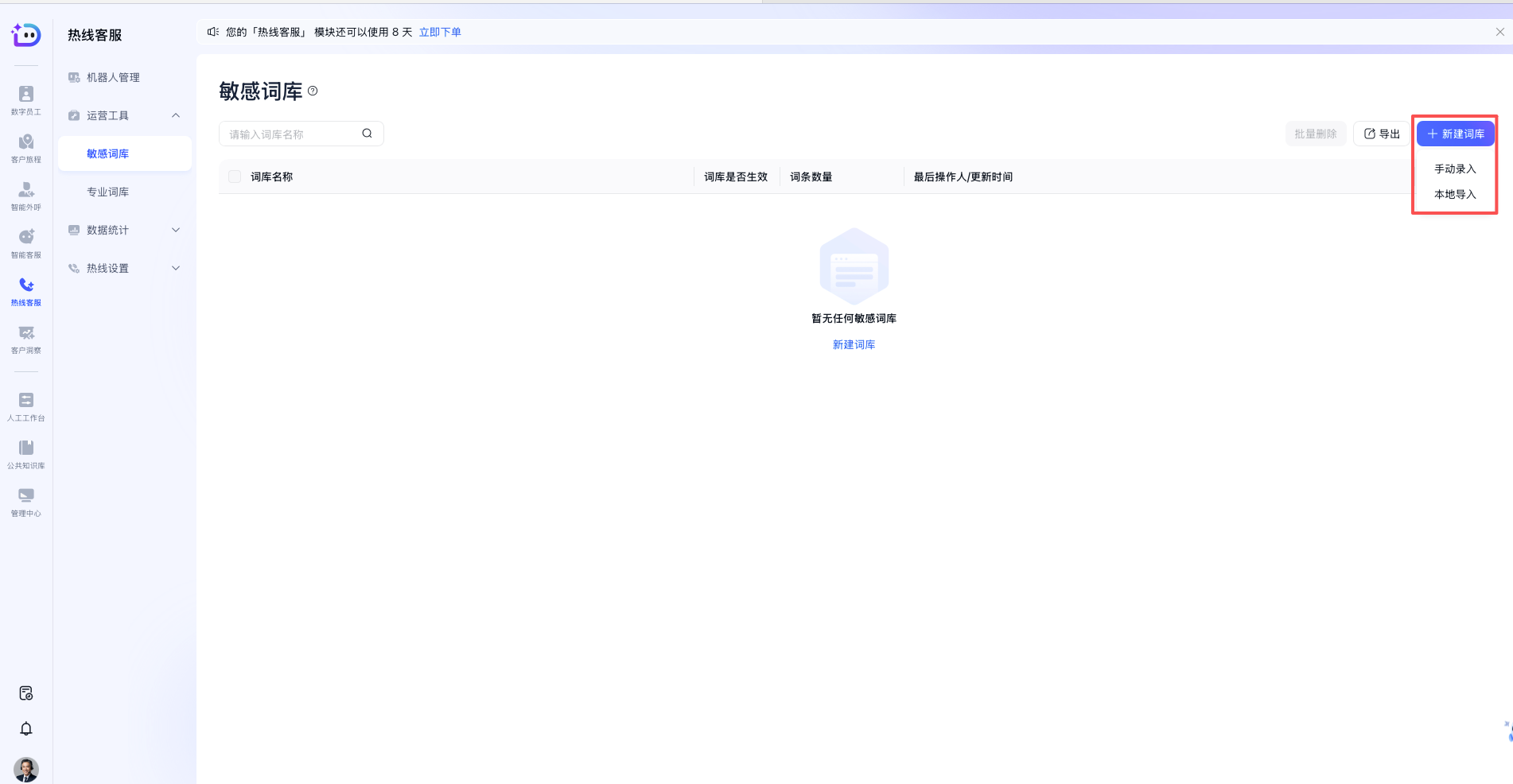Select 本地导入 from dropdown menu
The width and height of the screenshot is (1513, 784).
pyautogui.click(x=1454, y=194)
